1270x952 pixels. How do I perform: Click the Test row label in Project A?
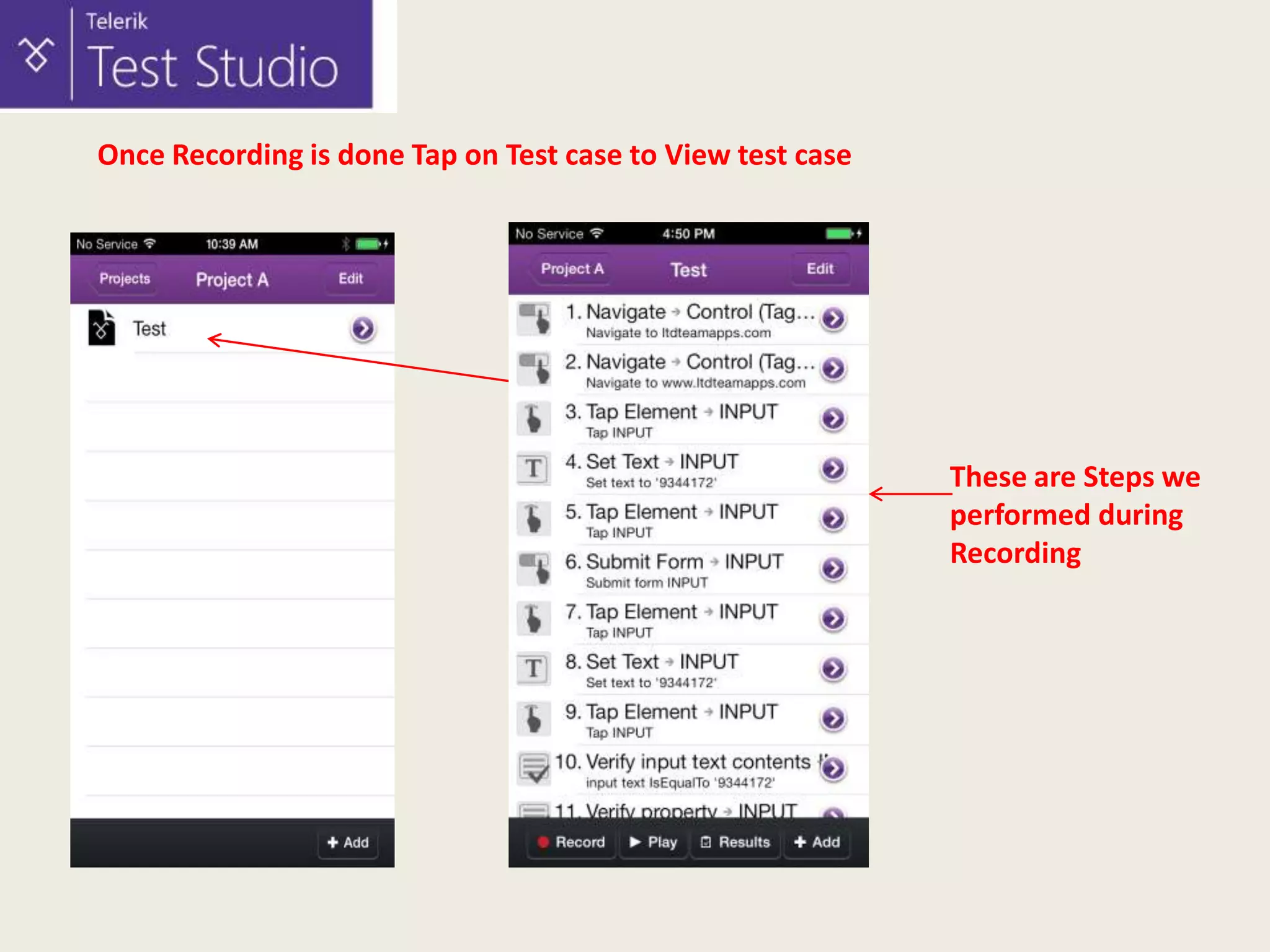149,328
